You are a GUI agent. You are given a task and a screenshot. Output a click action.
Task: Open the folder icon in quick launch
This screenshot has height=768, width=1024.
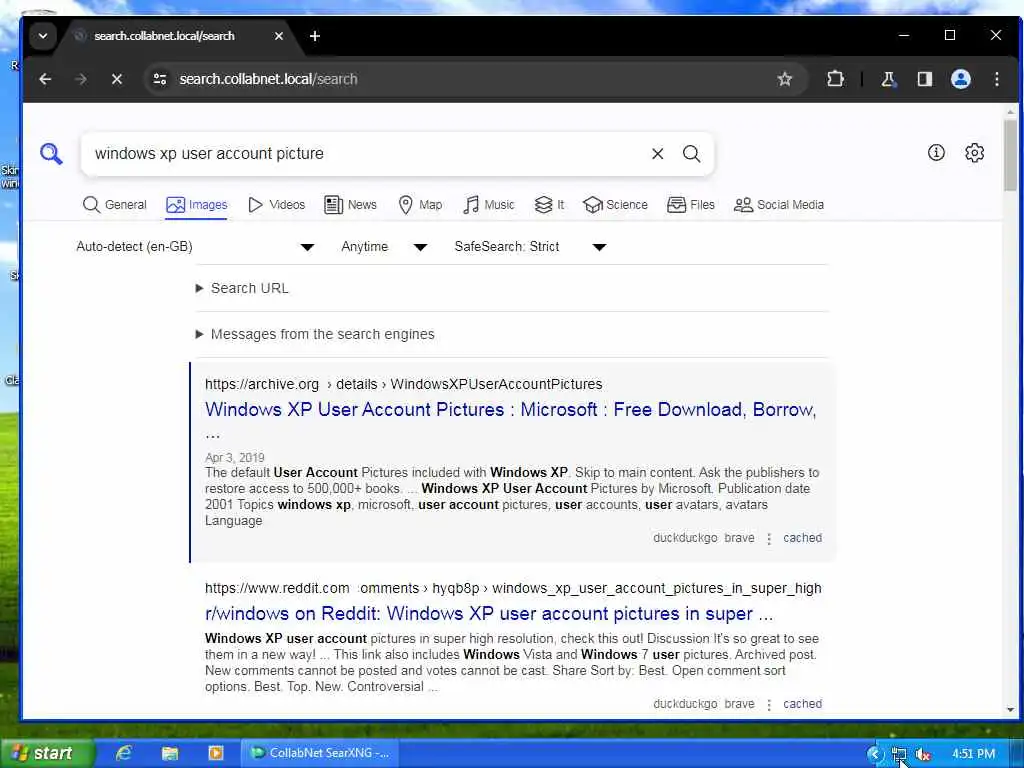click(170, 753)
